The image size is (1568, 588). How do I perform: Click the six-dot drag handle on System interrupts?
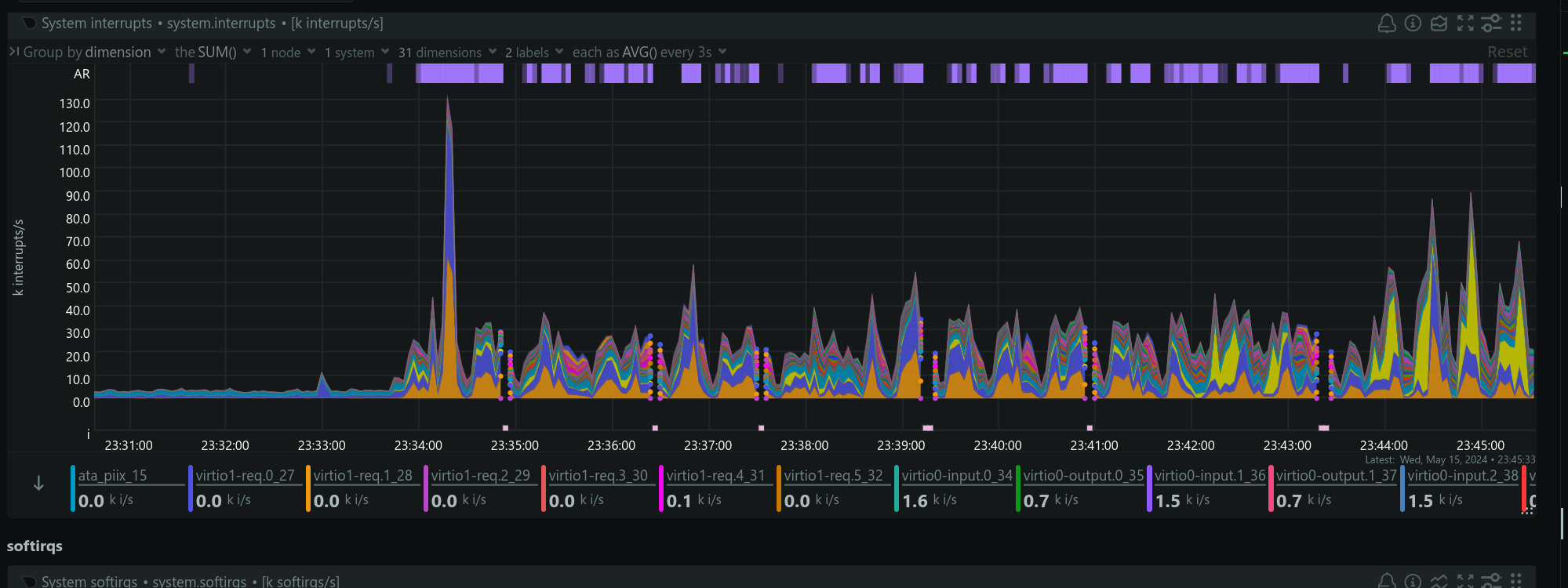click(x=1516, y=24)
